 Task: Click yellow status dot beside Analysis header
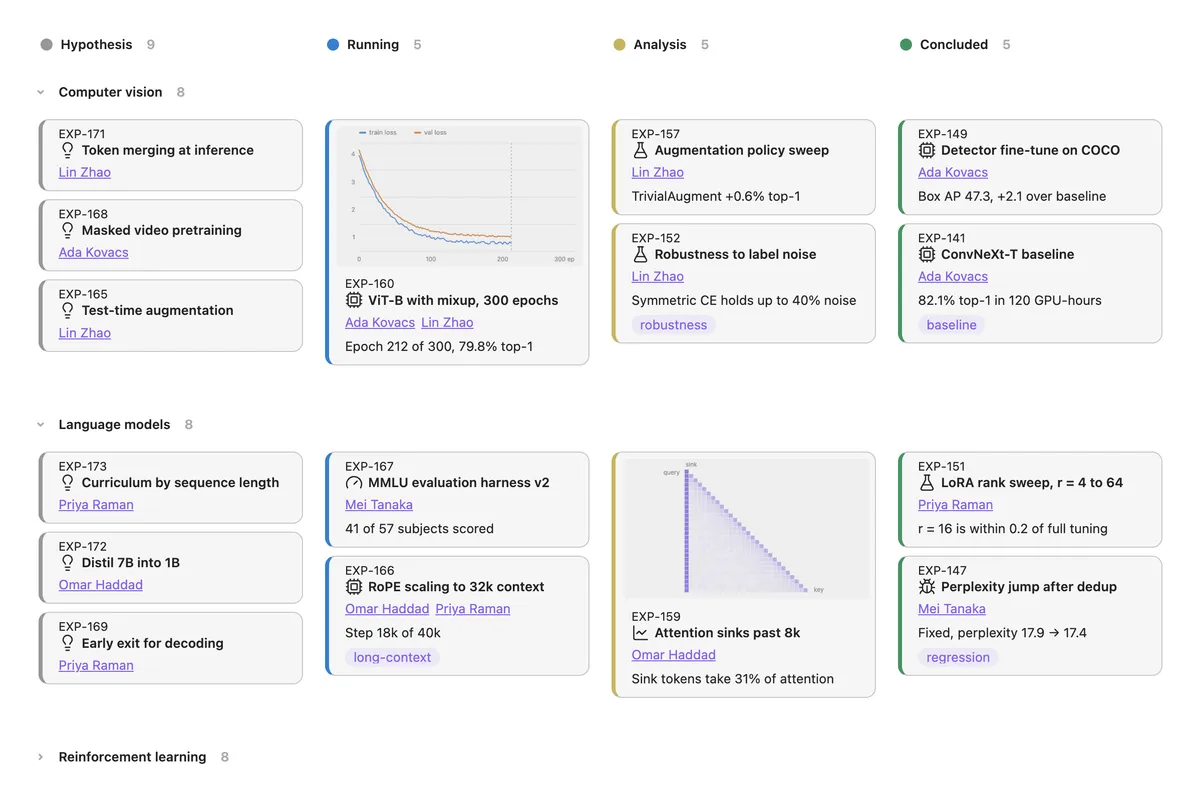pos(619,45)
